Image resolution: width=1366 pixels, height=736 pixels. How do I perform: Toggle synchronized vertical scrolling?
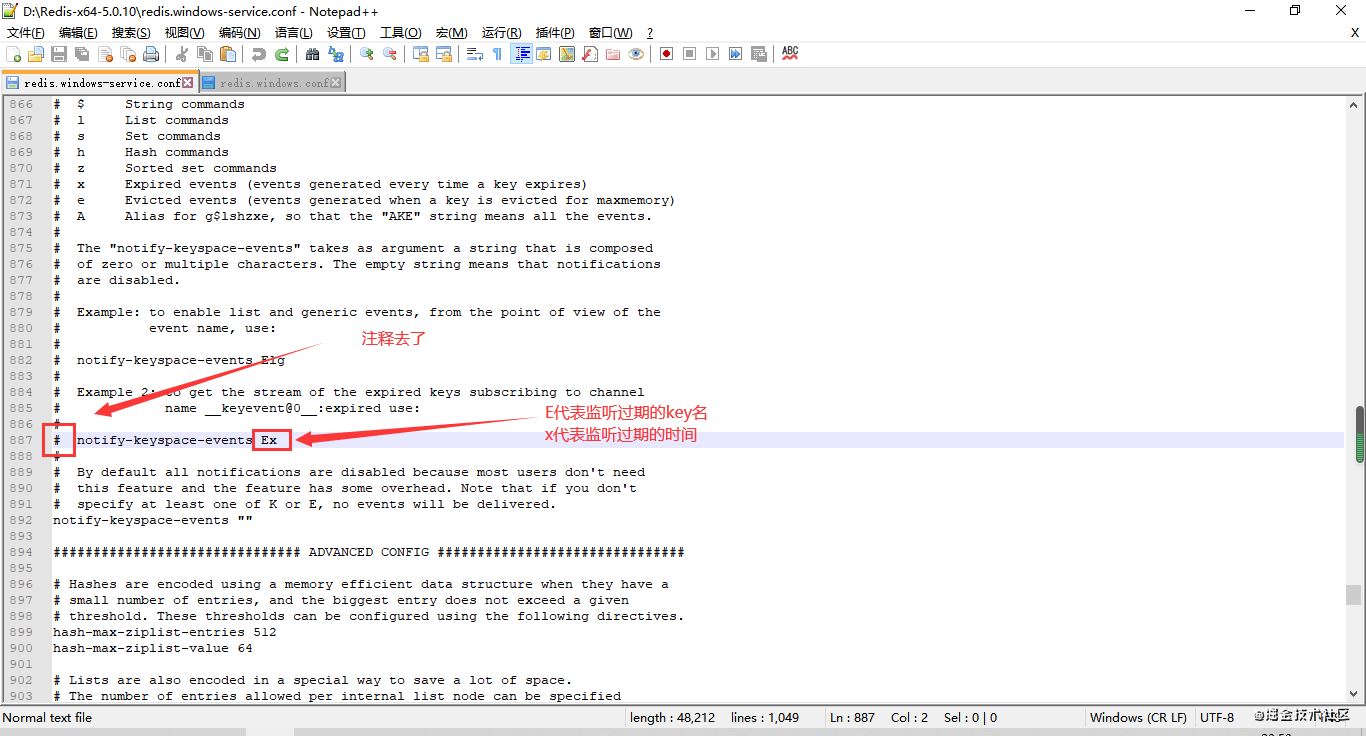421,53
